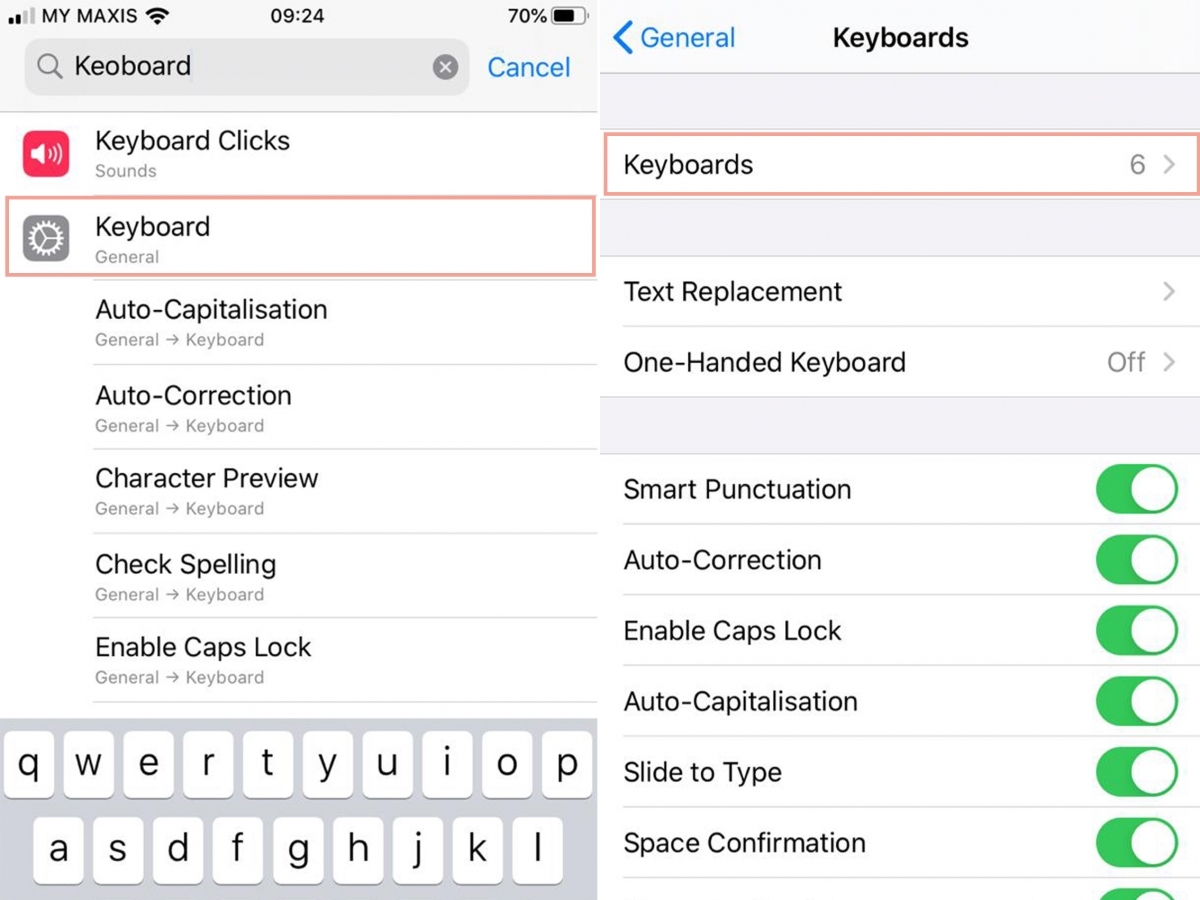The image size is (1200, 900).
Task: Turn off the Auto-Correction toggle
Action: click(x=1137, y=560)
